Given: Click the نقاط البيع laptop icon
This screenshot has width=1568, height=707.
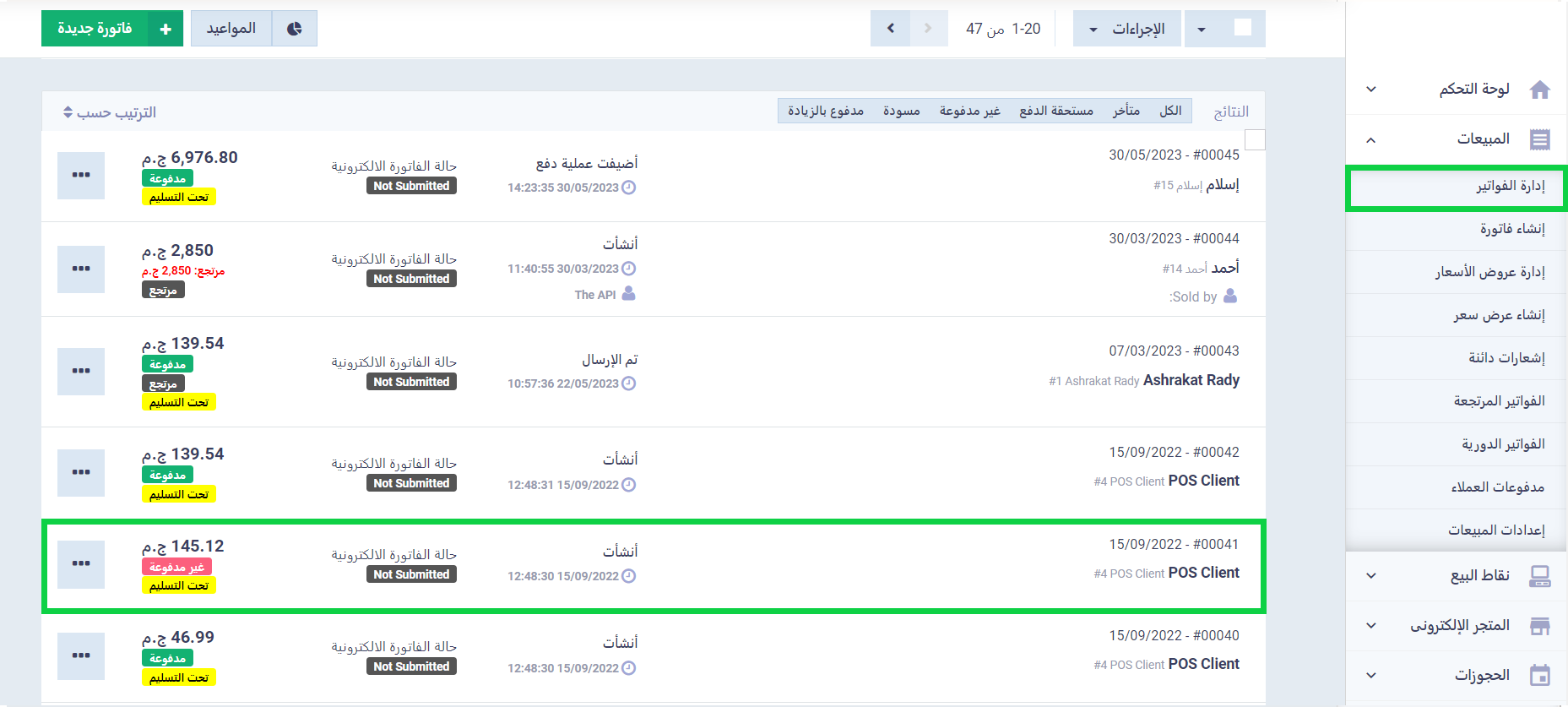Looking at the screenshot, I should click(x=1539, y=576).
